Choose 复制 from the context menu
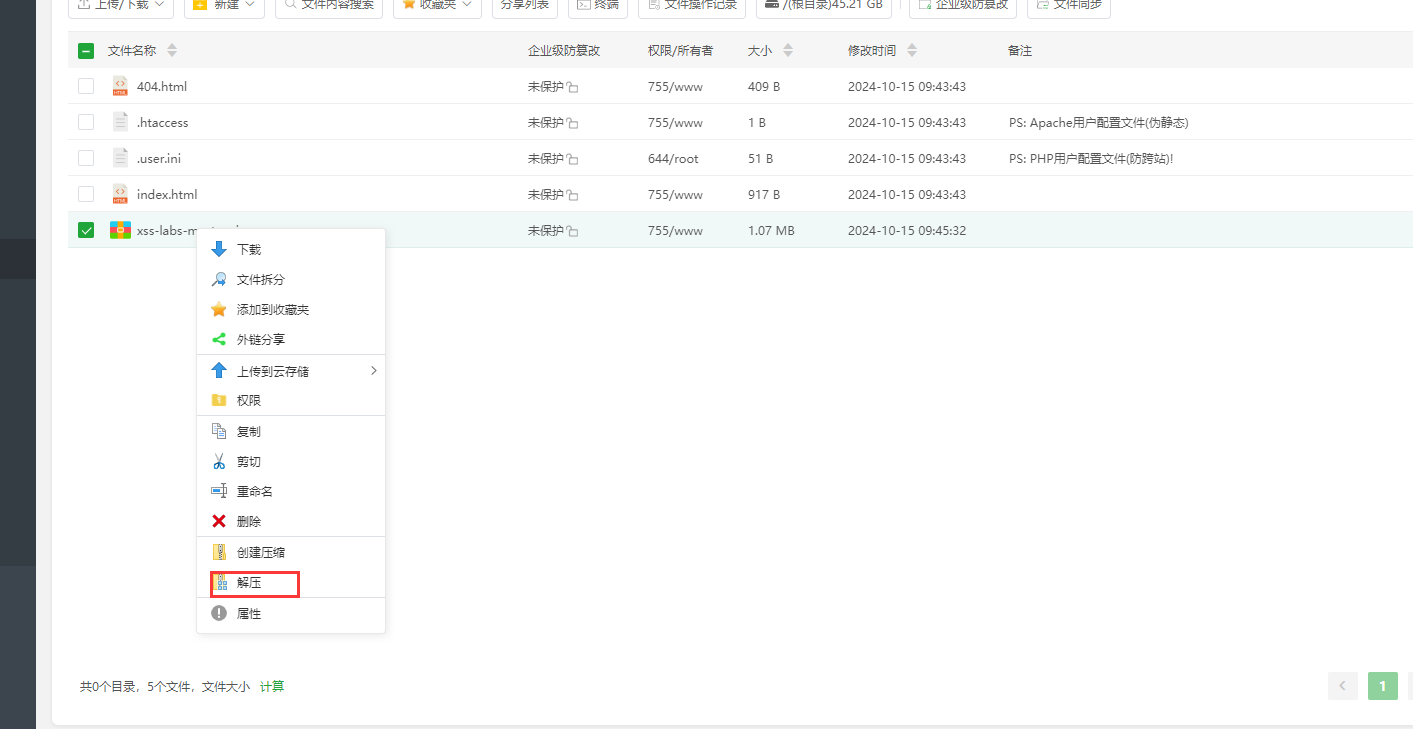 [291, 432]
